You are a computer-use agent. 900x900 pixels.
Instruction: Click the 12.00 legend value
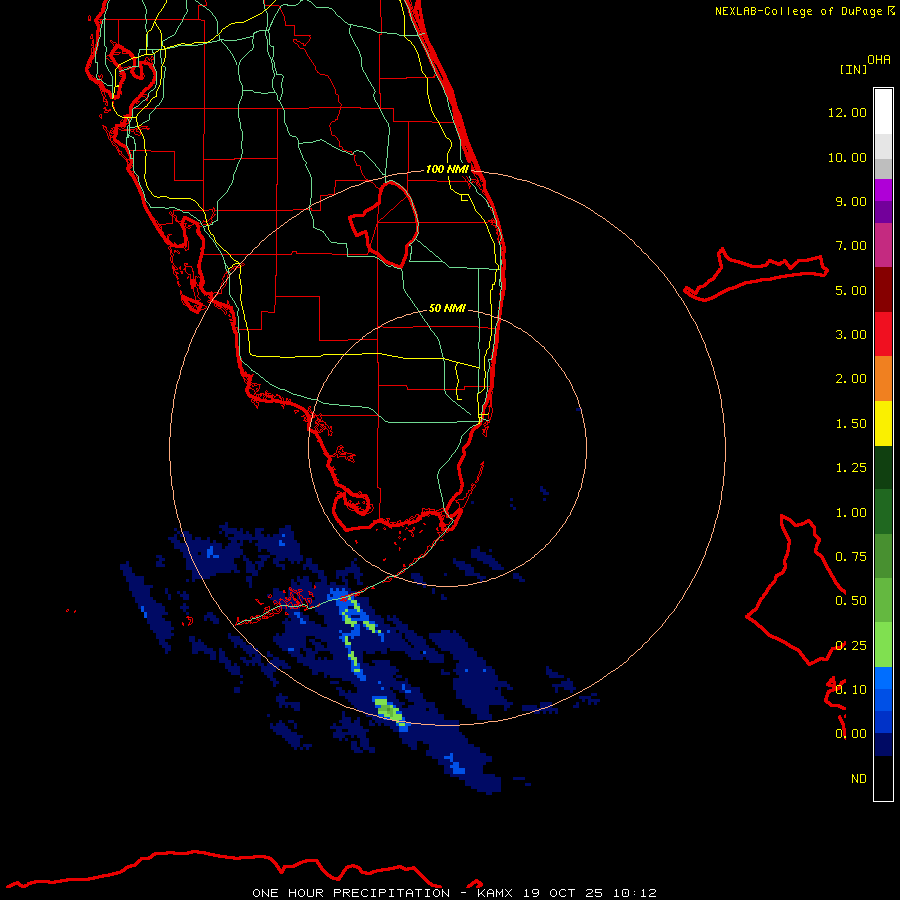pyautogui.click(x=847, y=112)
